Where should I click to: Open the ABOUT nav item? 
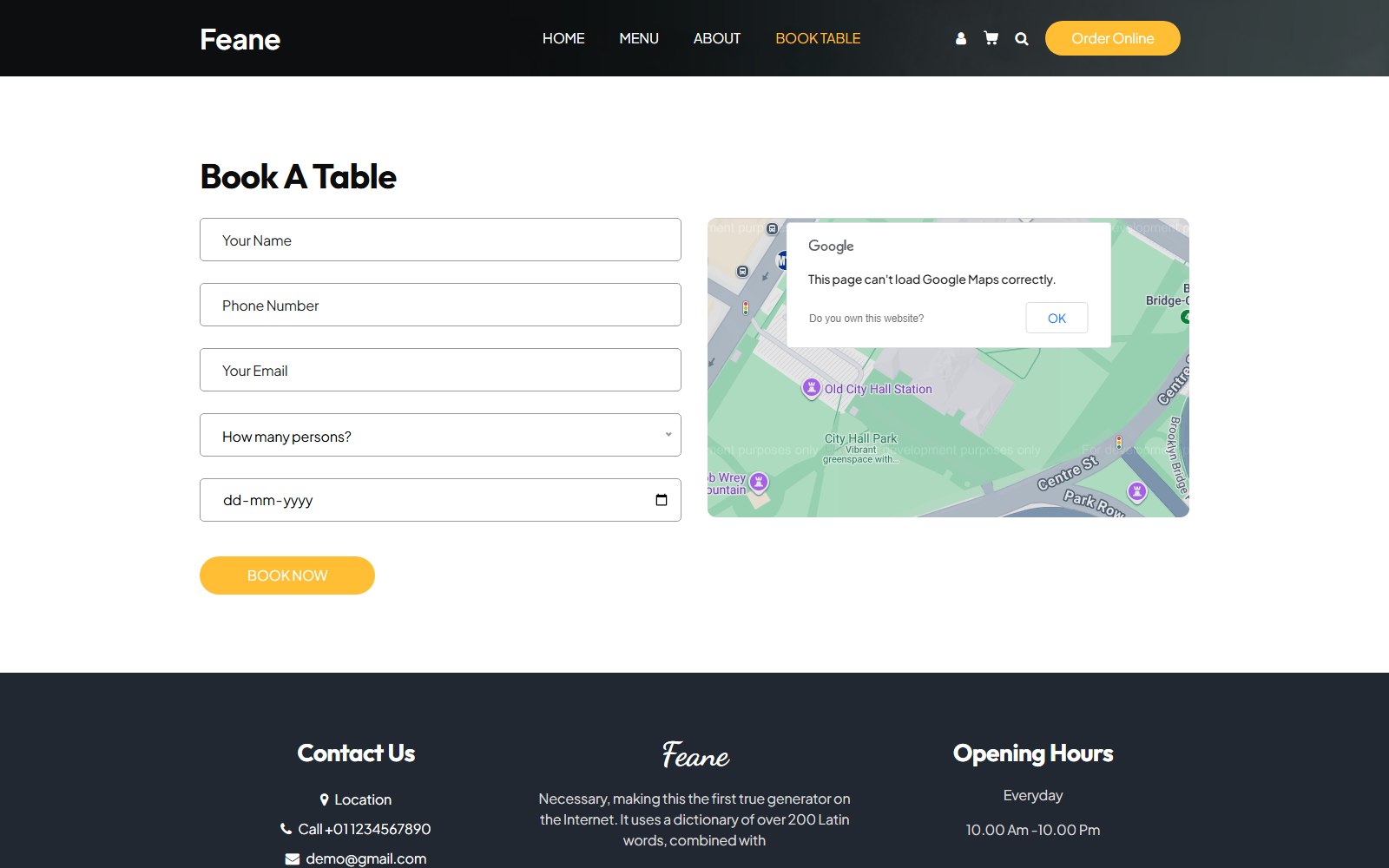click(x=717, y=38)
